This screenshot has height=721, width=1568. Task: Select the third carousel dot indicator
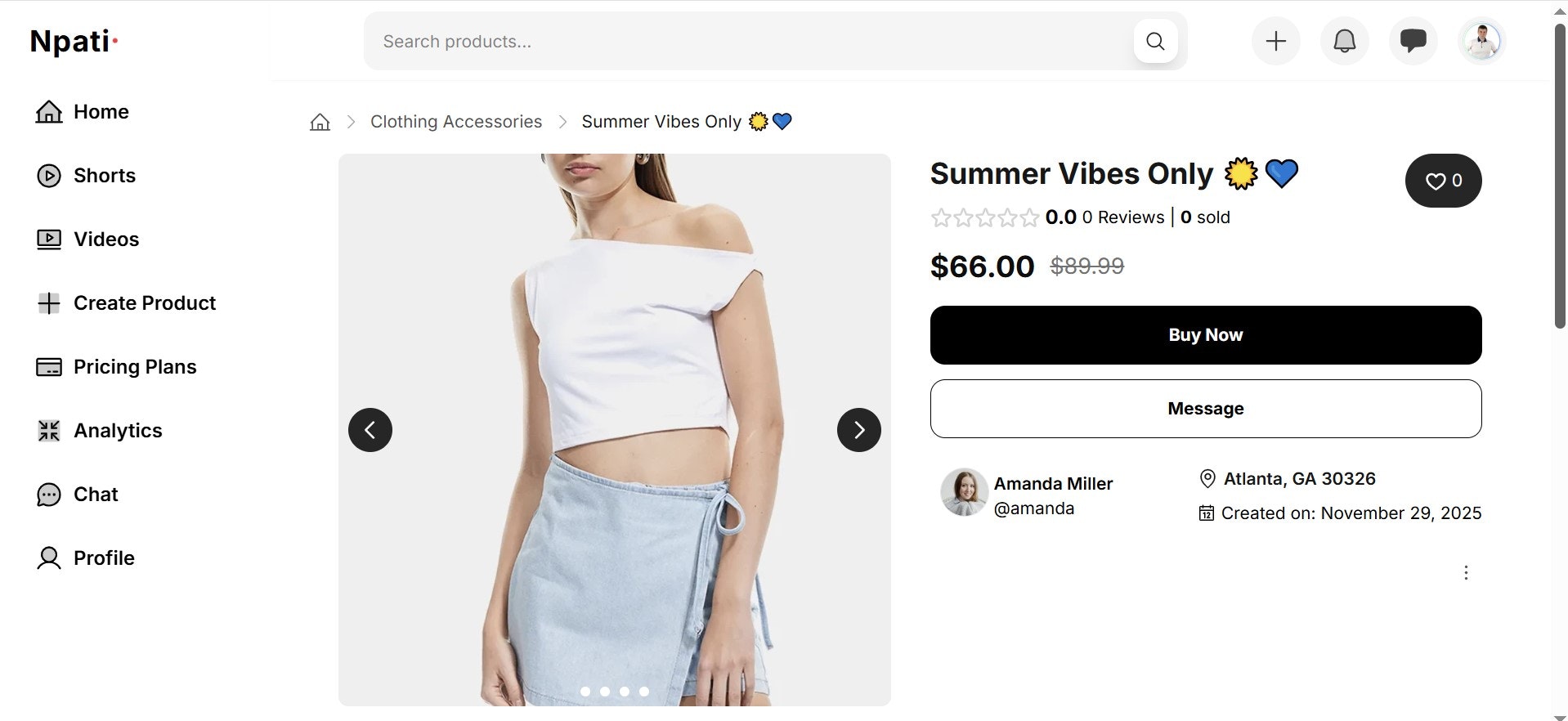pyautogui.click(x=625, y=691)
